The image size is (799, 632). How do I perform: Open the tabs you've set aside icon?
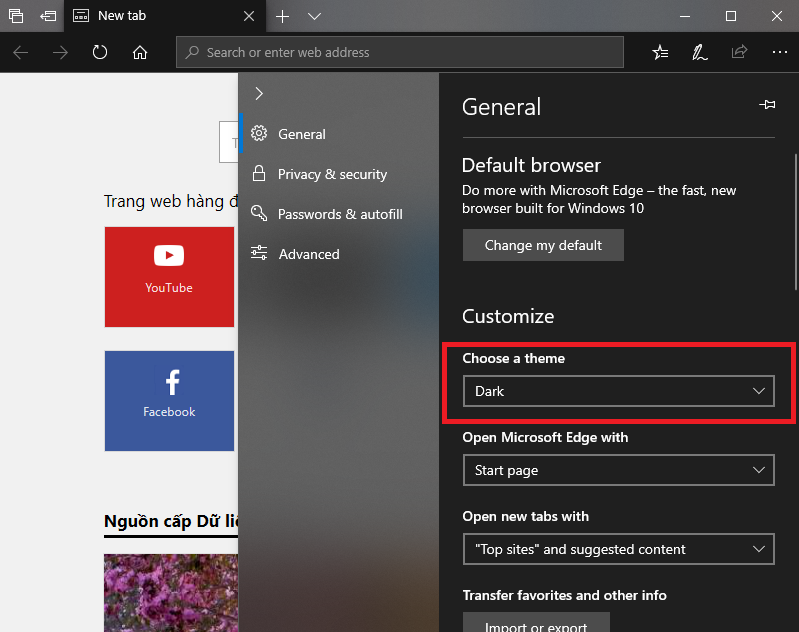pyautogui.click(x=16, y=16)
